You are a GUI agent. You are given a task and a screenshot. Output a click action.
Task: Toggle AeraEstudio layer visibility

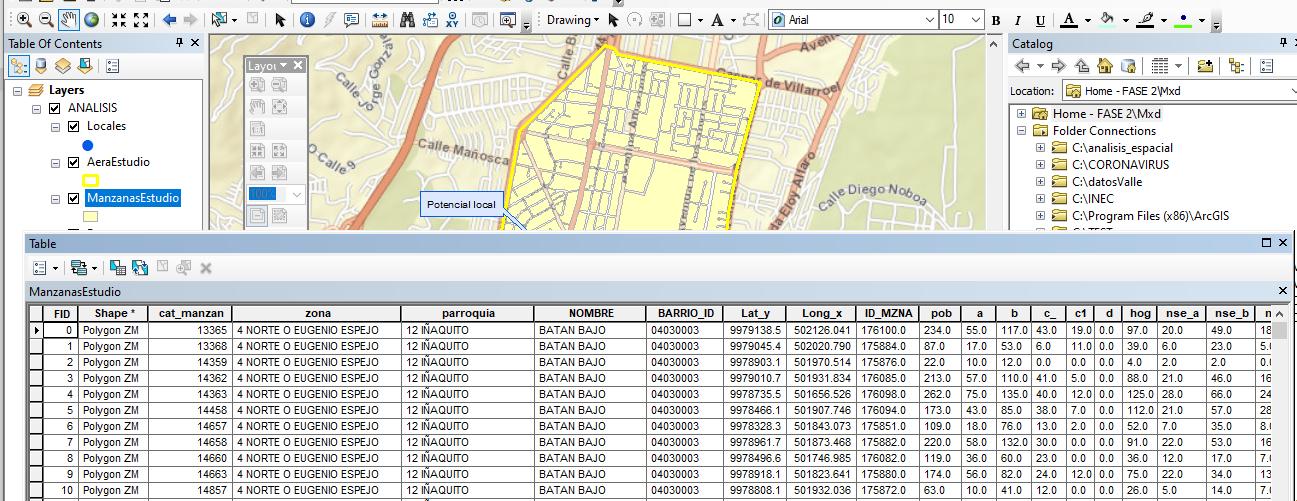[x=73, y=163]
